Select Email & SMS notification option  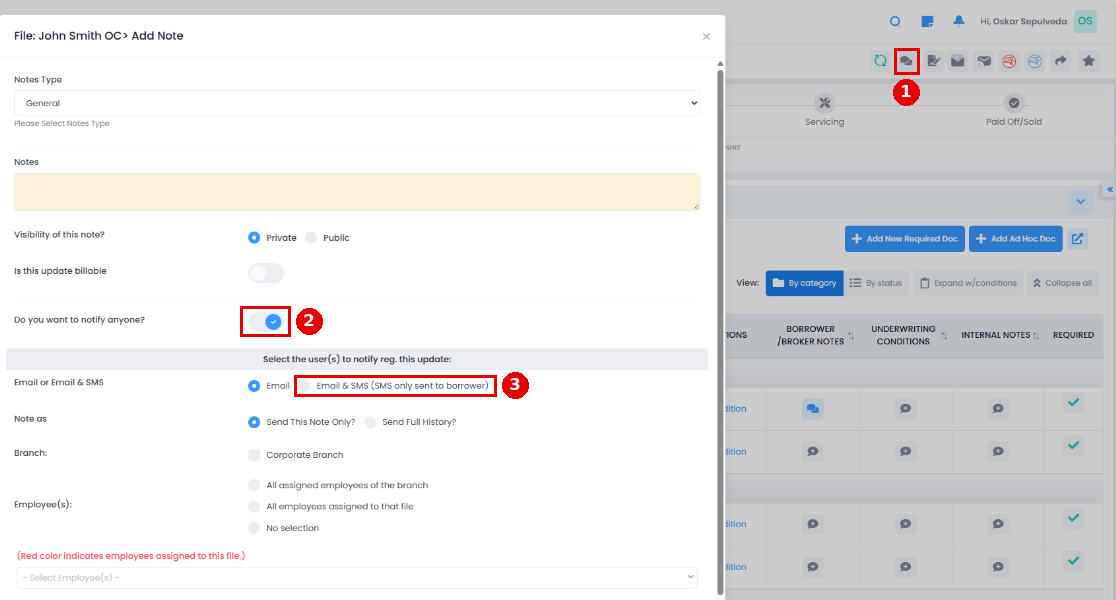click(305, 386)
